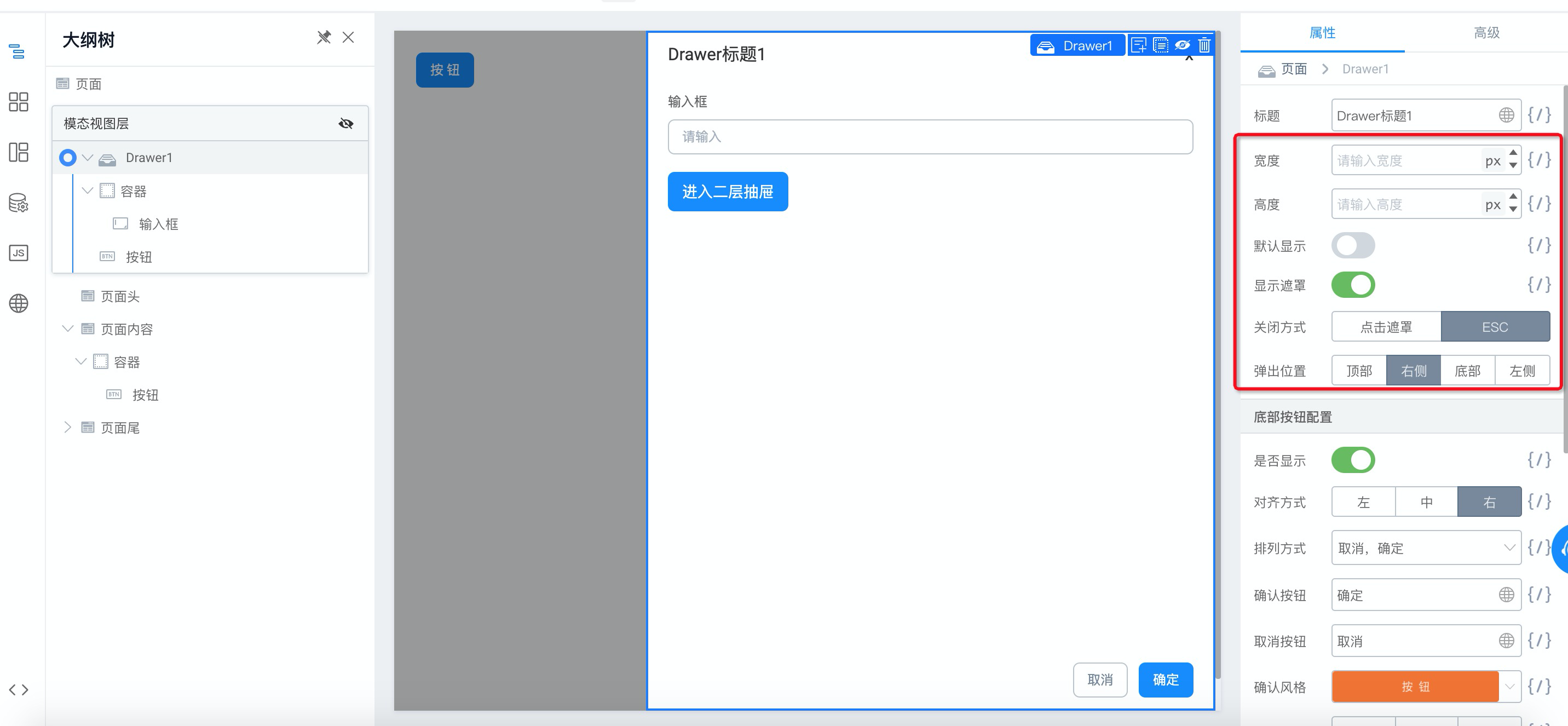This screenshot has width=1568, height=726.
Task: Set popup position to bottom
Action: 1468,371
